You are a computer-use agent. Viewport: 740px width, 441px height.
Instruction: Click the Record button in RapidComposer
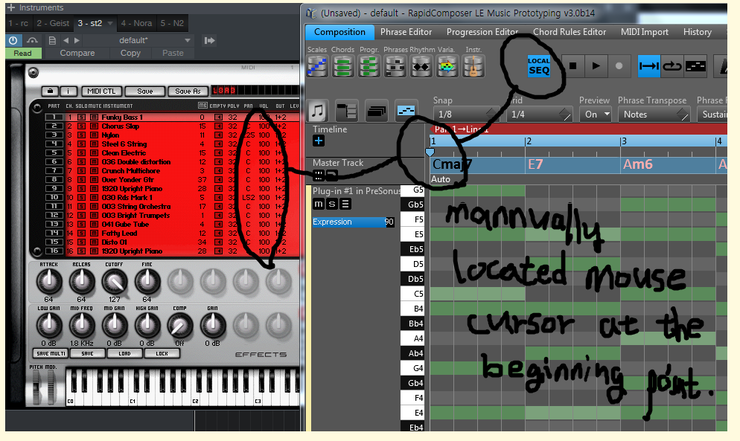619,66
